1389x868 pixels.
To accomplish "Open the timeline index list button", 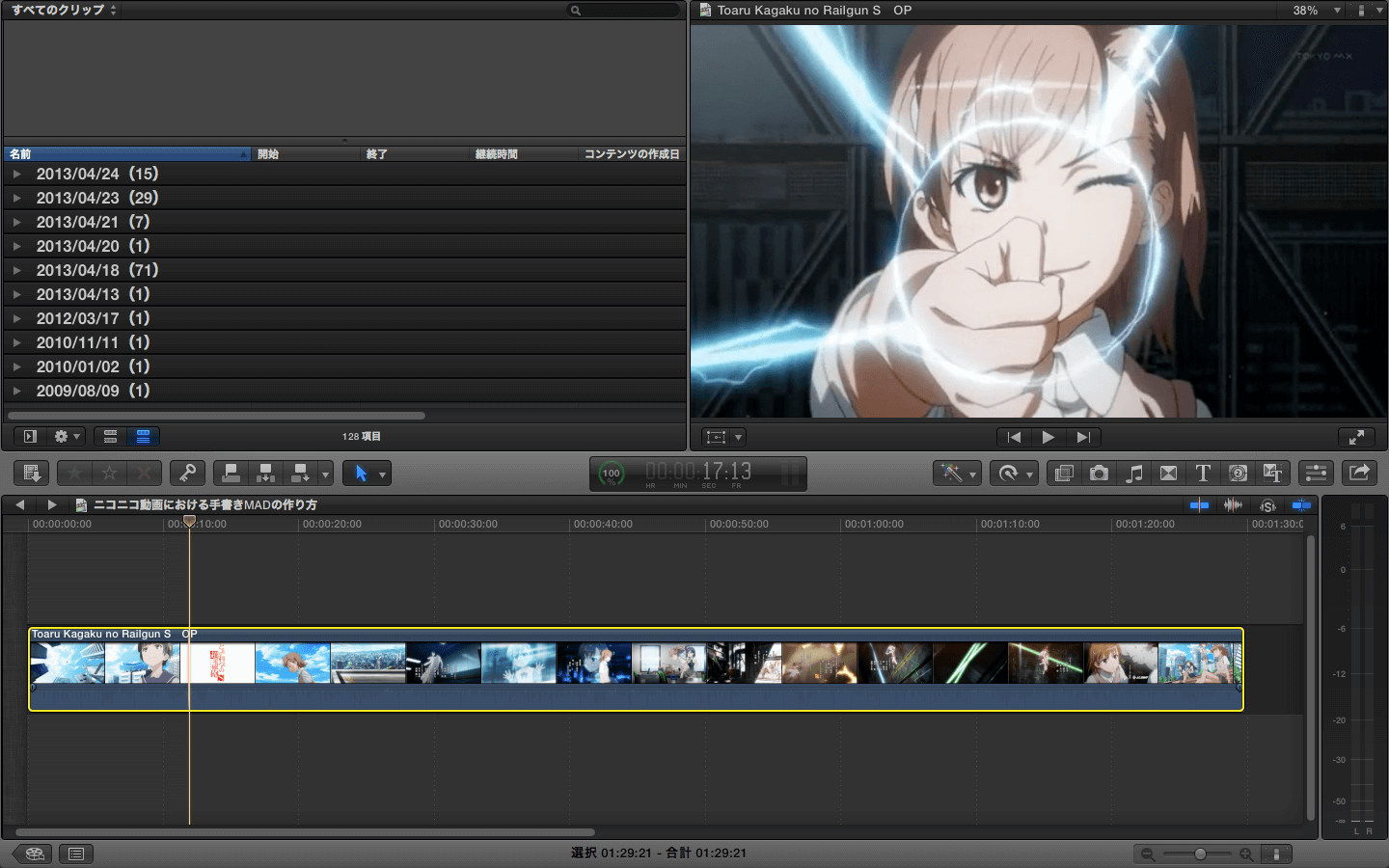I will (x=76, y=854).
